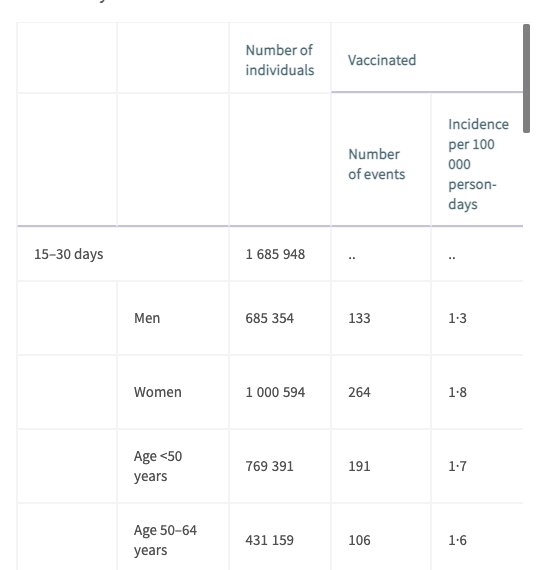The height and width of the screenshot is (570, 539).
Task: Select the events value 191
Action: point(359,466)
